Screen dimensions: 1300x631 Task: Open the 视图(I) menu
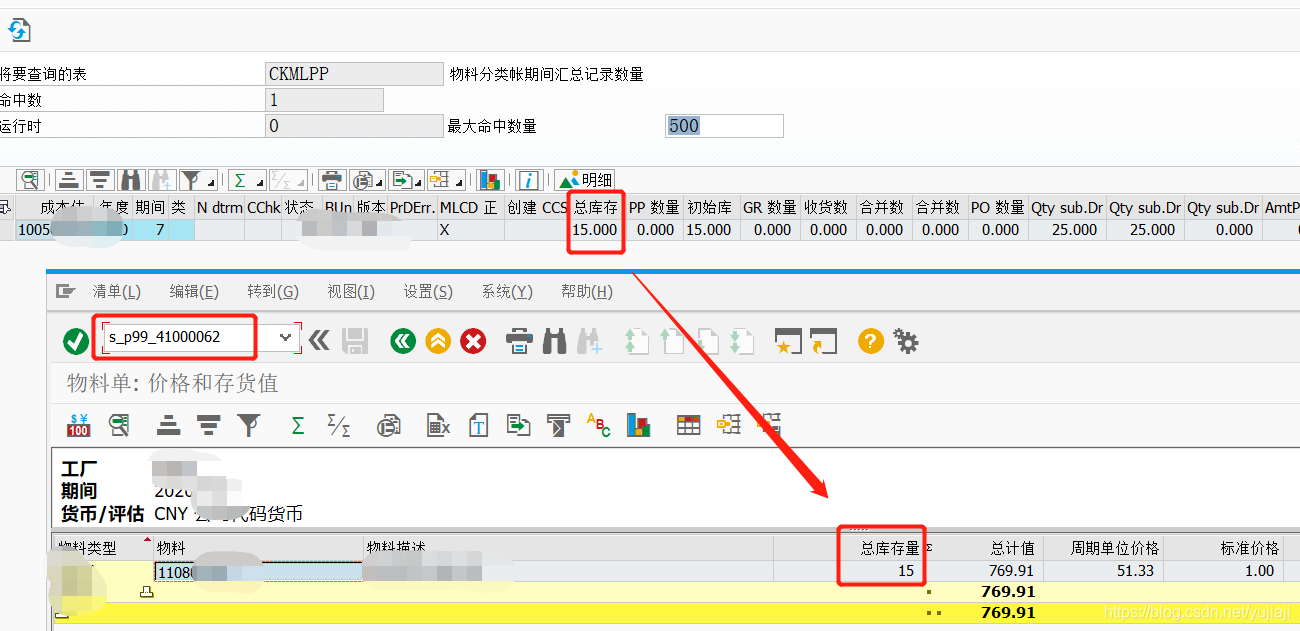coord(351,292)
